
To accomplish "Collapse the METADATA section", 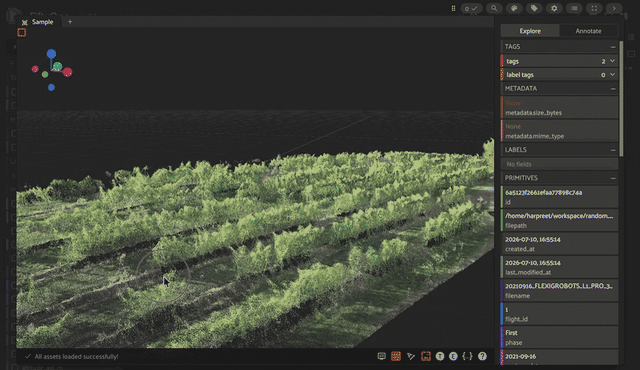I will [613, 89].
